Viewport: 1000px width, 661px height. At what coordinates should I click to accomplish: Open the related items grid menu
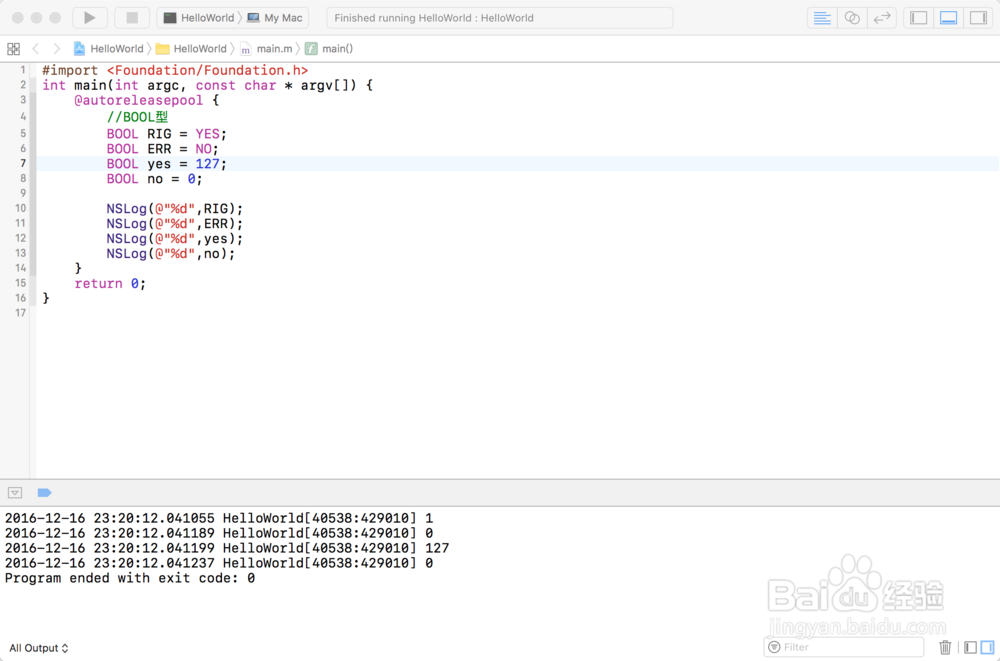[x=13, y=48]
